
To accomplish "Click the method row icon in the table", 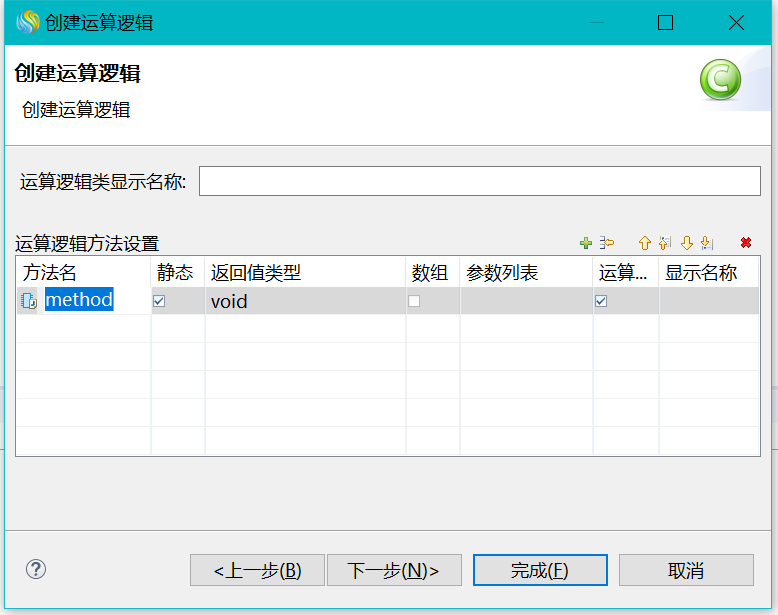I will [29, 301].
